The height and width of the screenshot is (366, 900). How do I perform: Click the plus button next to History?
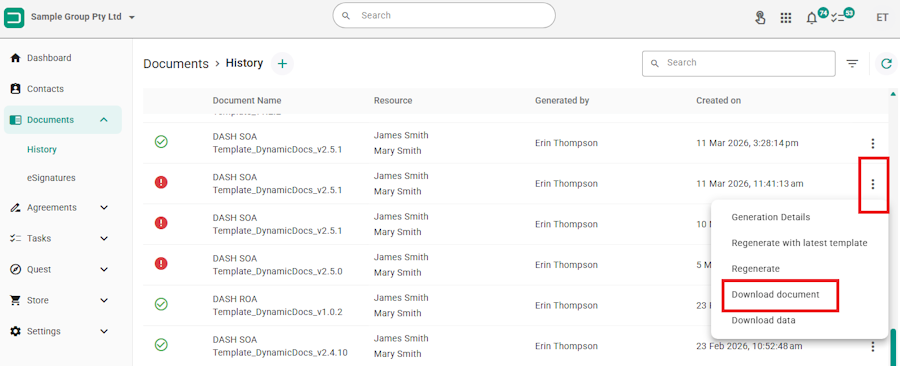tap(282, 64)
